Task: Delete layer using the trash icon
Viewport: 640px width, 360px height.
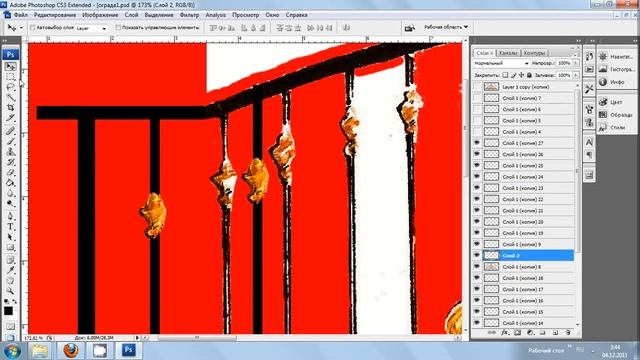Action: point(568,333)
